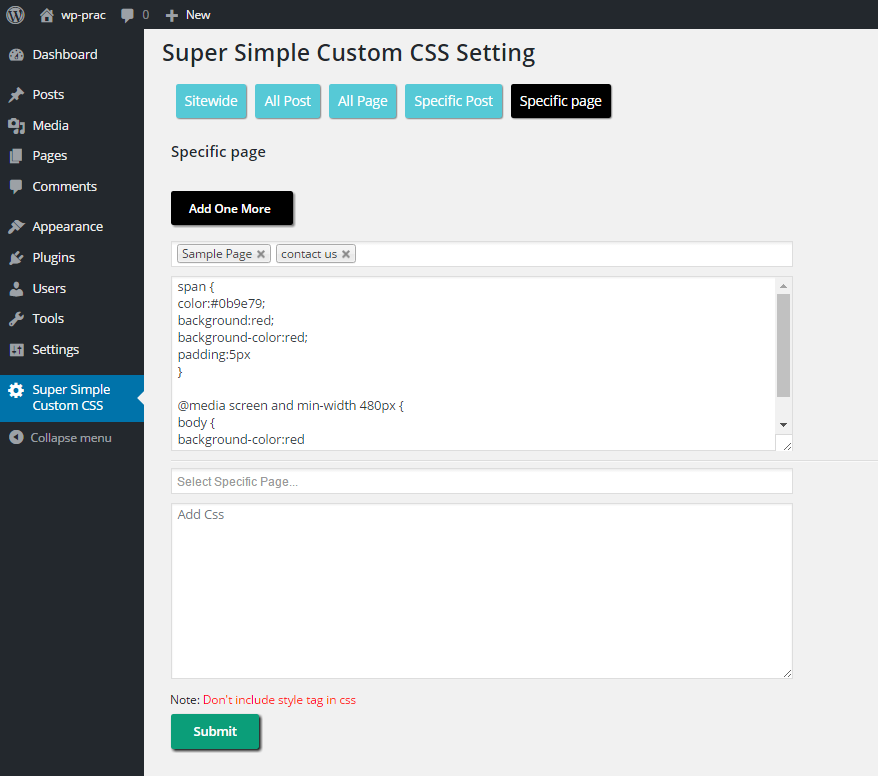Click the Add Css textarea resize handle
Viewport: 878px width, 776px height.
787,673
